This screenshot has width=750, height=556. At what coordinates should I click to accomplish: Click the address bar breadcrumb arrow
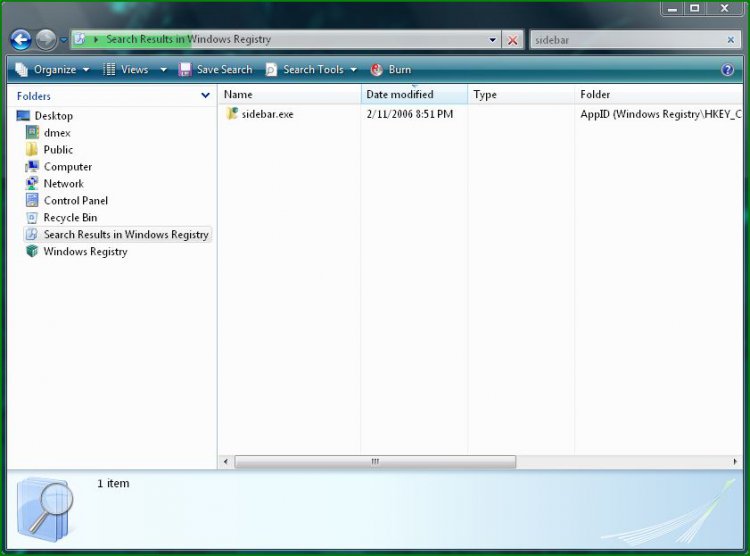click(x=96, y=40)
